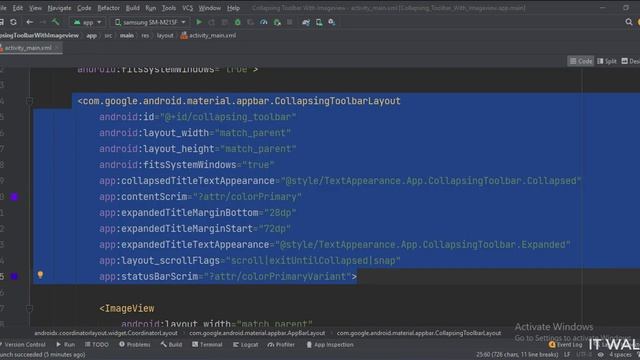Click the purple contentScrim color swatch

click(x=14, y=197)
